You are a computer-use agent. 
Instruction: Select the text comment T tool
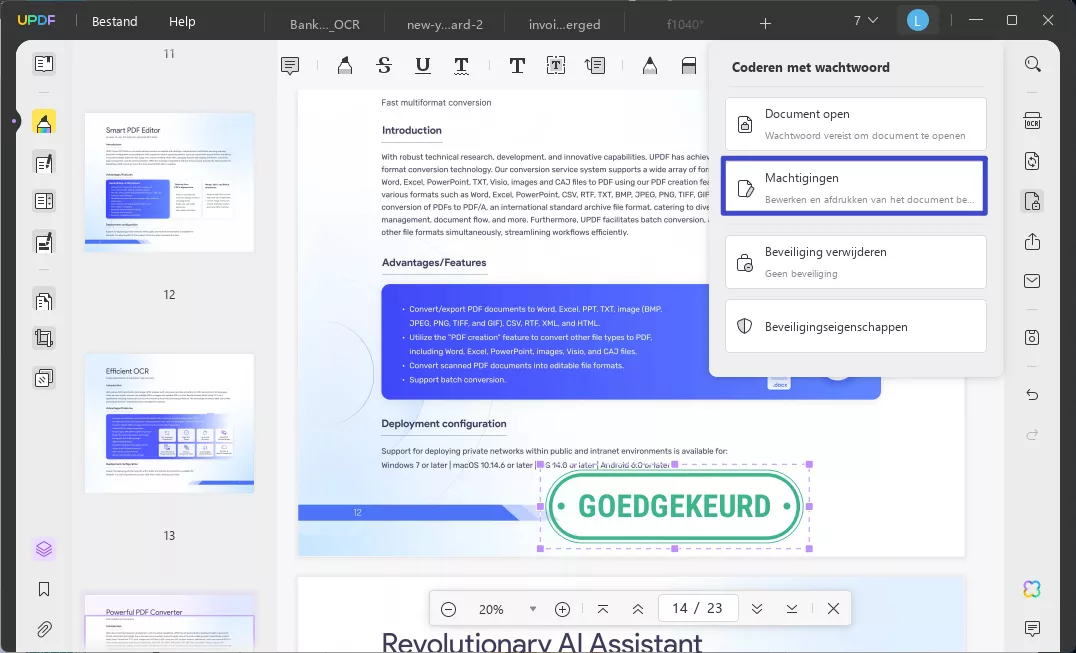pos(517,66)
